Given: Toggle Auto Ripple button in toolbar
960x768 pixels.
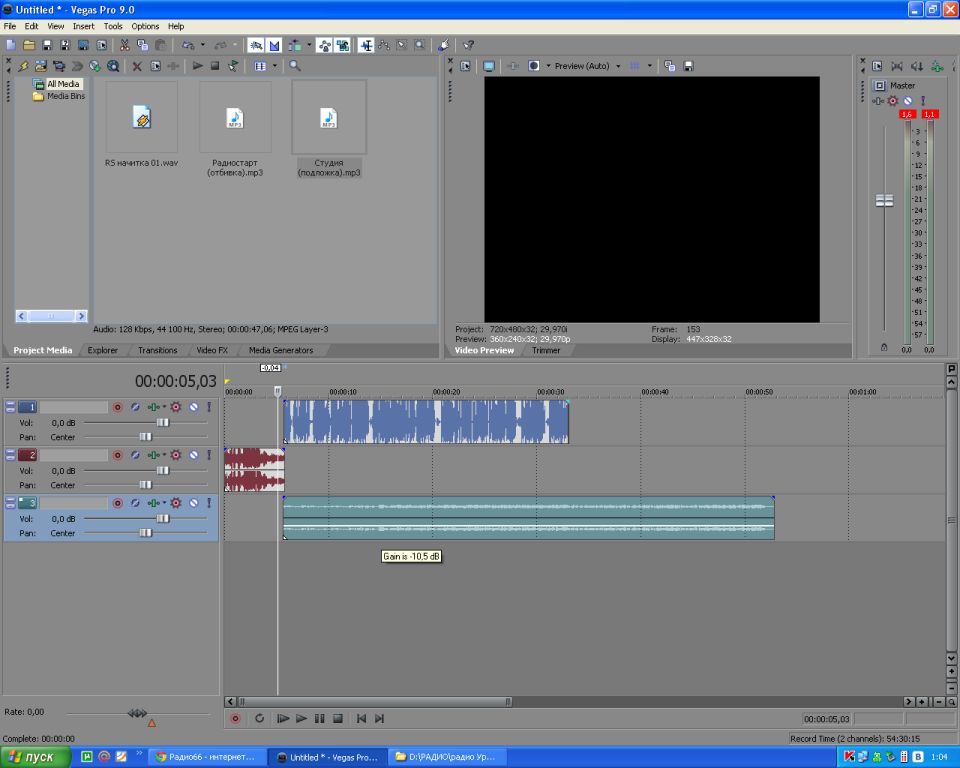Looking at the screenshot, I should (295, 45).
